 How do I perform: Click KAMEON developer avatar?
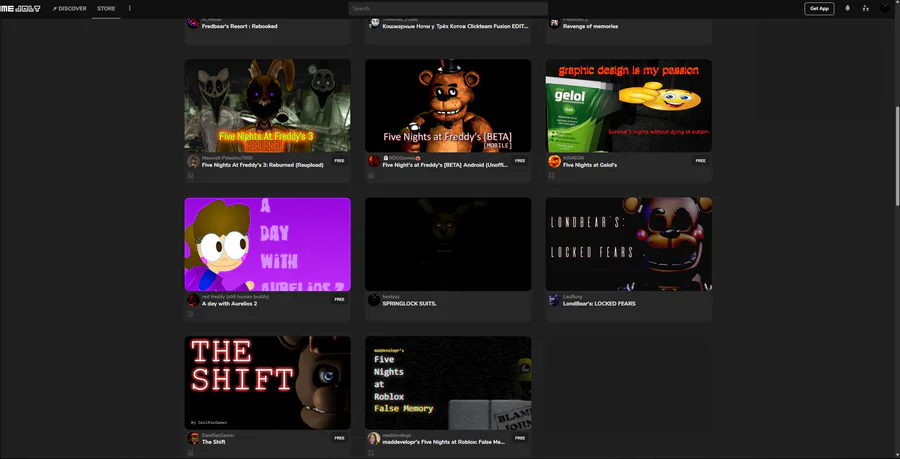pyautogui.click(x=554, y=161)
